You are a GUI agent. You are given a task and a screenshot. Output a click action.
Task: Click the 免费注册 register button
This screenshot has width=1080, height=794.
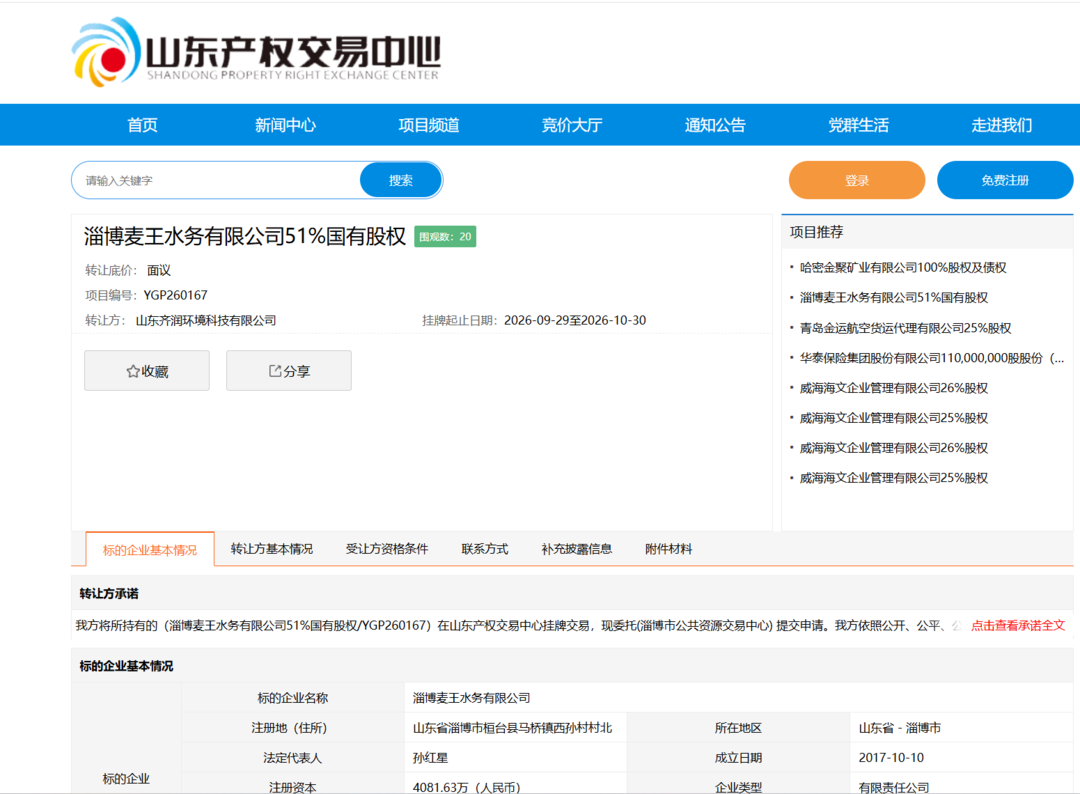[x=1005, y=180]
